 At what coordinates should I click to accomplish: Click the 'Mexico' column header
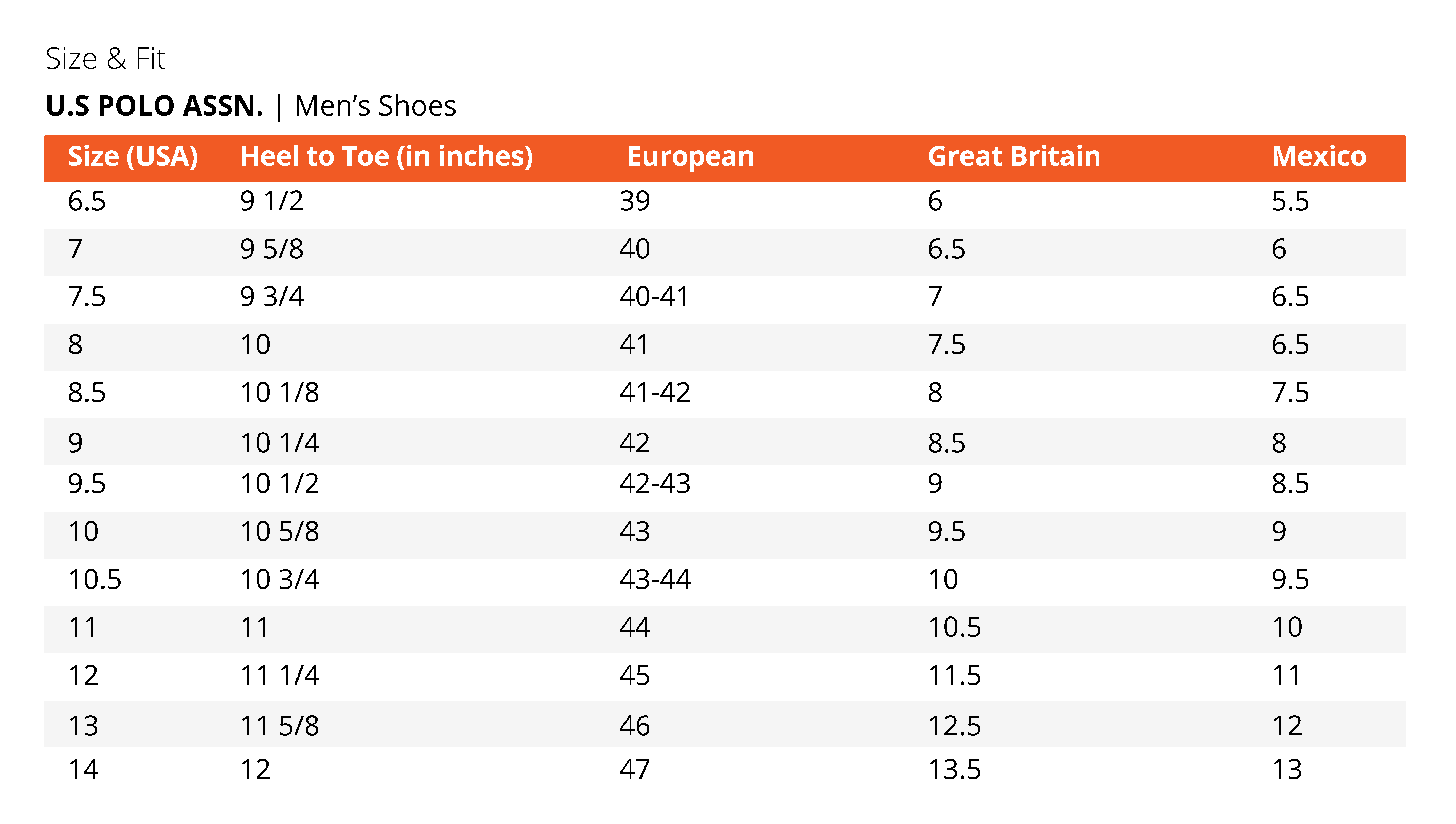1318,157
